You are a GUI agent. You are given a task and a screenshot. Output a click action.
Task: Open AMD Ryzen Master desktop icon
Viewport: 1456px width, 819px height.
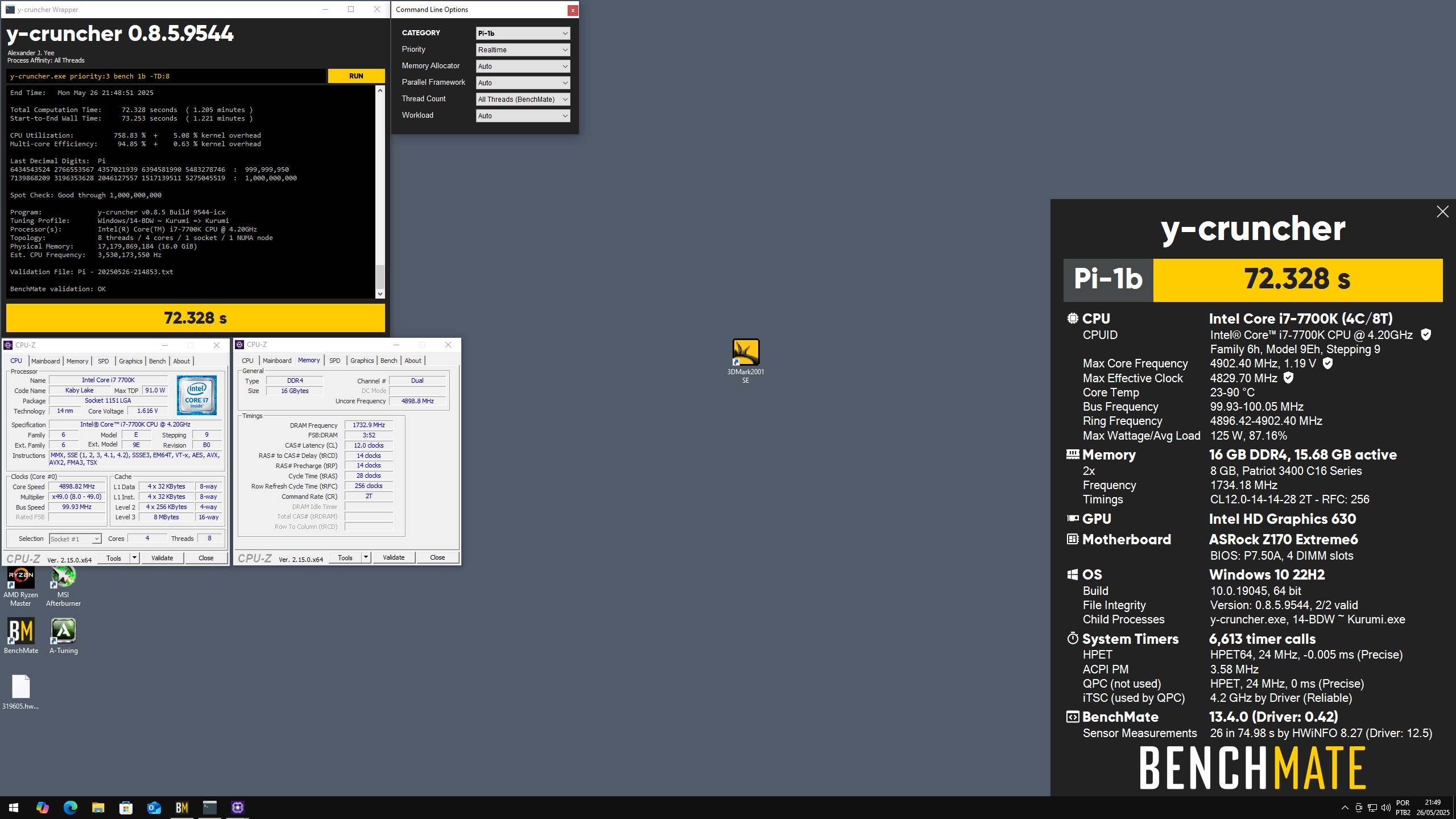[20, 587]
